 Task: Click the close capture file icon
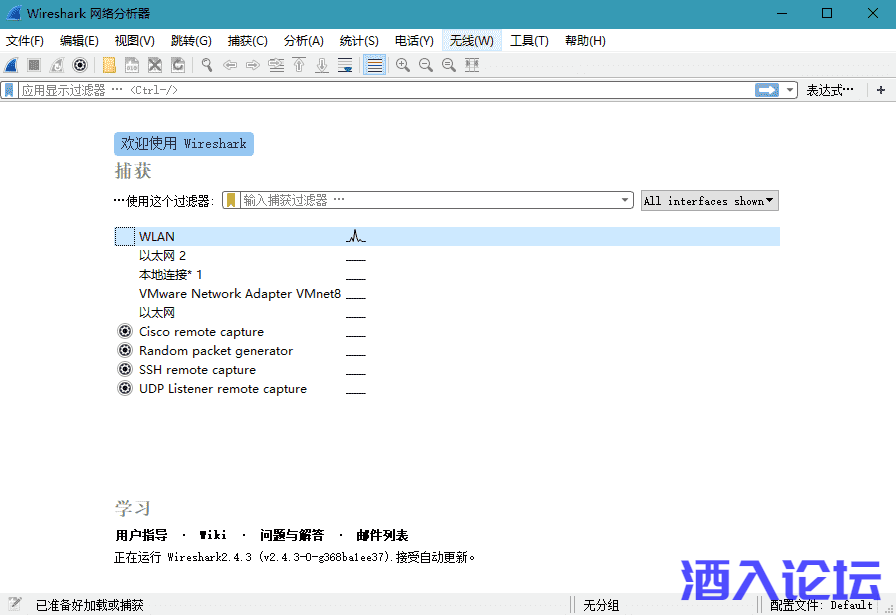(155, 65)
